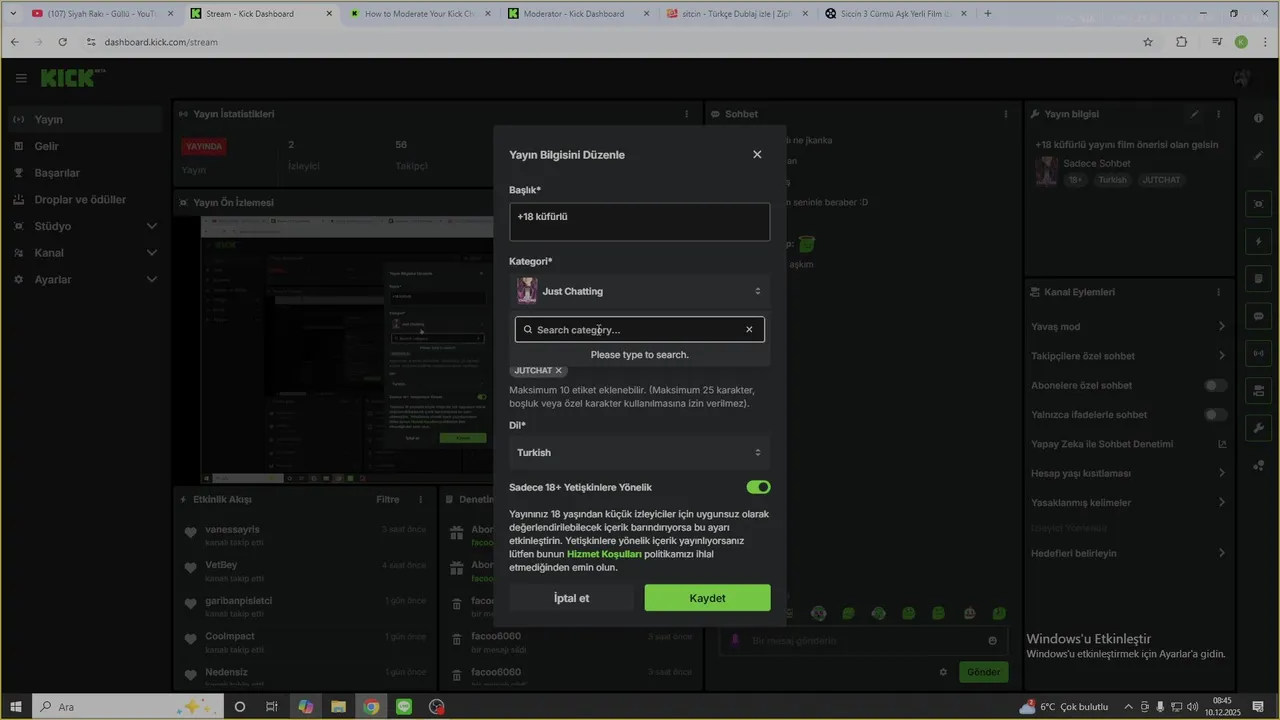Open Yayın İstatistikleri panel options

[x=686, y=114]
